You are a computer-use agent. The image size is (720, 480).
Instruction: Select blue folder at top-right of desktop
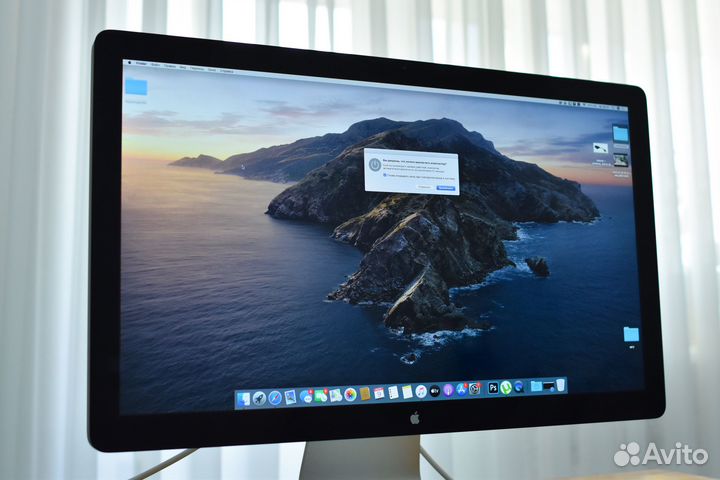click(x=620, y=134)
